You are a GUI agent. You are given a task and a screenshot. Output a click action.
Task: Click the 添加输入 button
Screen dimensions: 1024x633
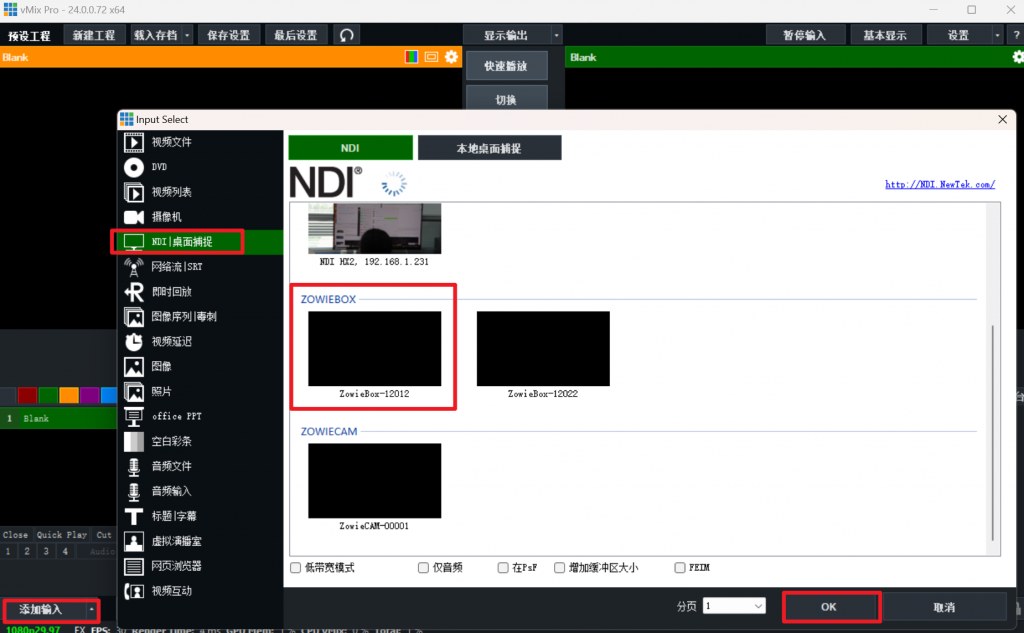click(x=44, y=609)
